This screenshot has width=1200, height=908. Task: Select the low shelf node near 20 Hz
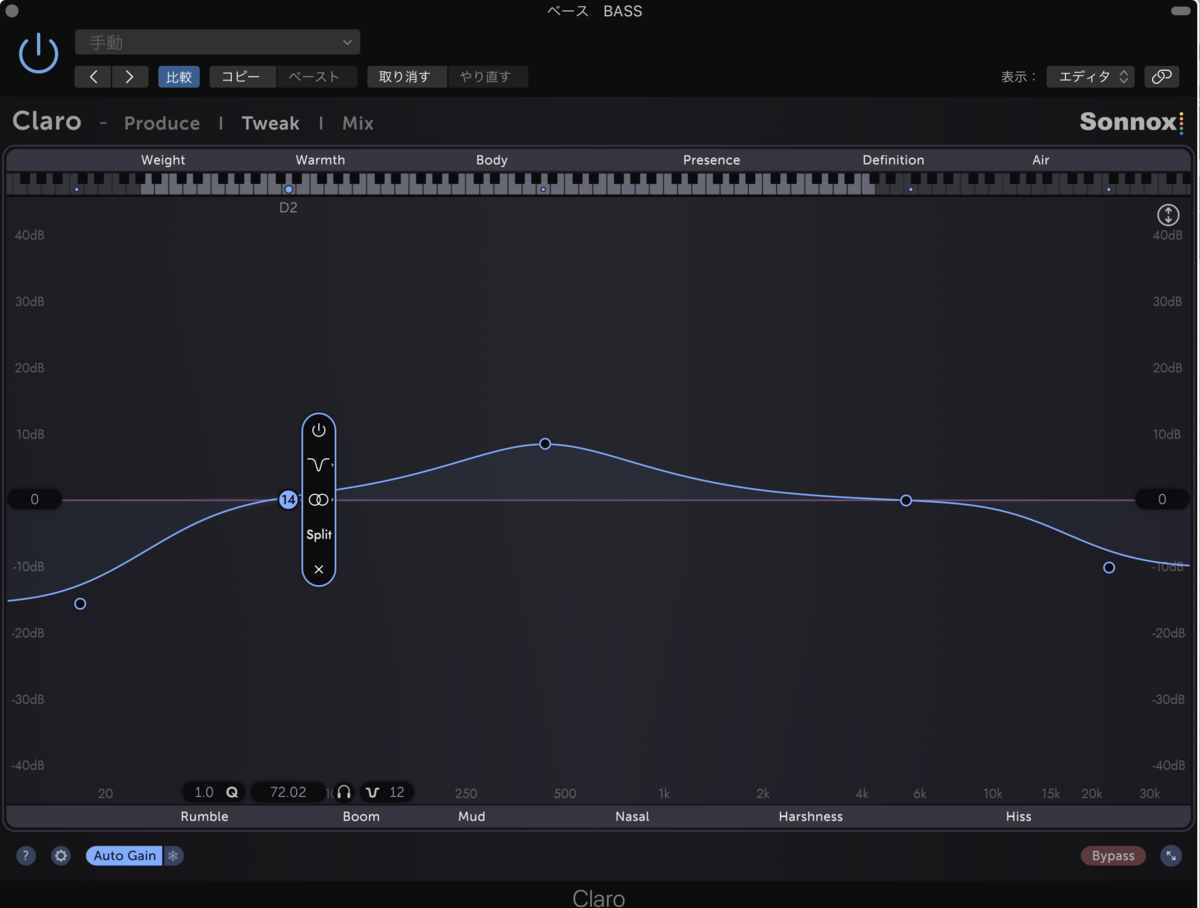click(80, 604)
